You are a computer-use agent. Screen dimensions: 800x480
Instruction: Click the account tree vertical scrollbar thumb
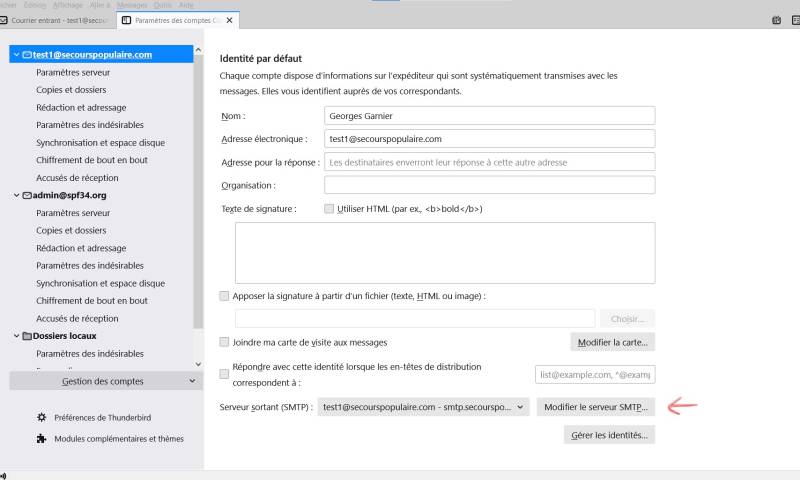pyautogui.click(x=198, y=191)
